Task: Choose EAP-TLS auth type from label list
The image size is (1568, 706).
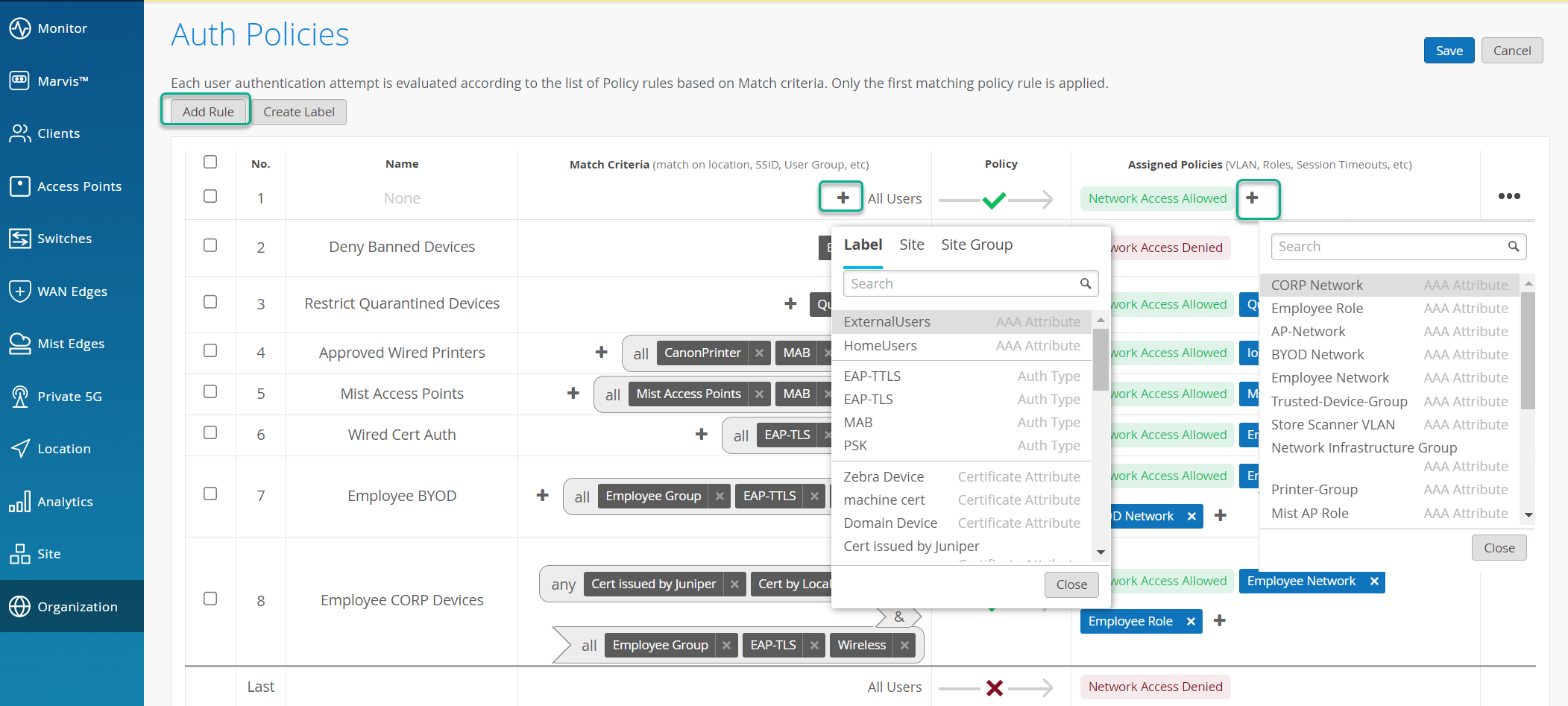Action: [x=869, y=400]
